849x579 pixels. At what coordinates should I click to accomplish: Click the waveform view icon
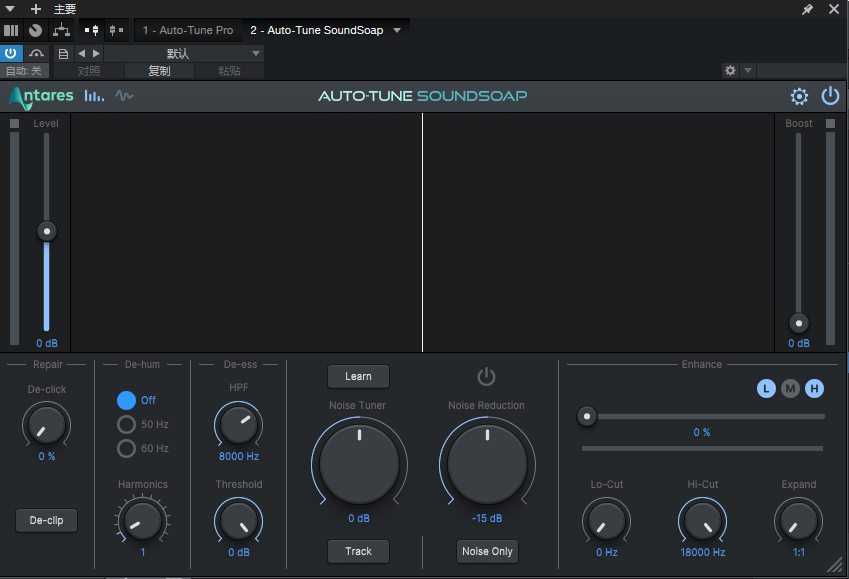coord(124,96)
